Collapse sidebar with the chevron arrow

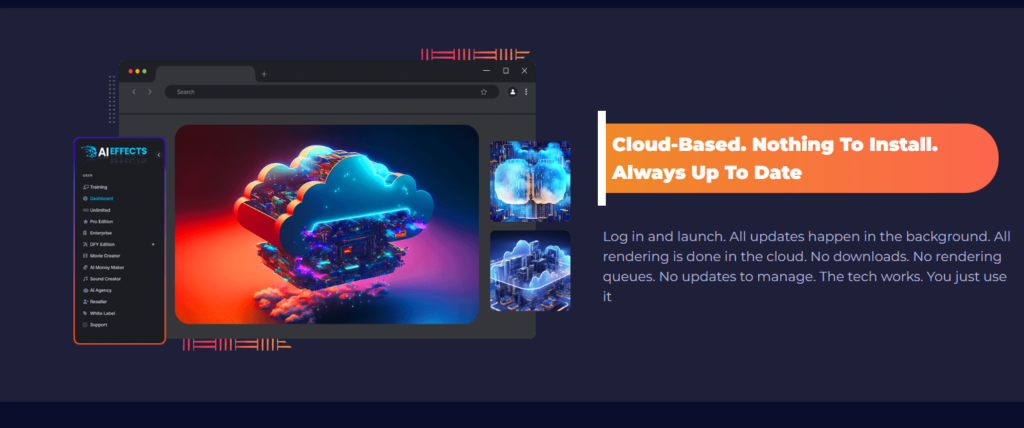[159, 155]
